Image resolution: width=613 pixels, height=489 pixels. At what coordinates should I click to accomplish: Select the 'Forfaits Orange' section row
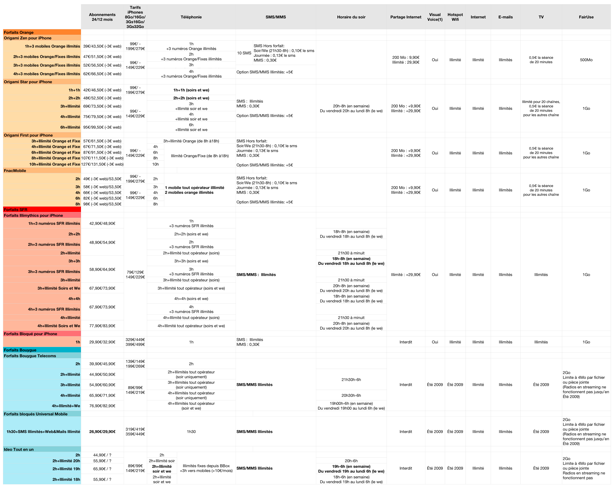[42, 32]
